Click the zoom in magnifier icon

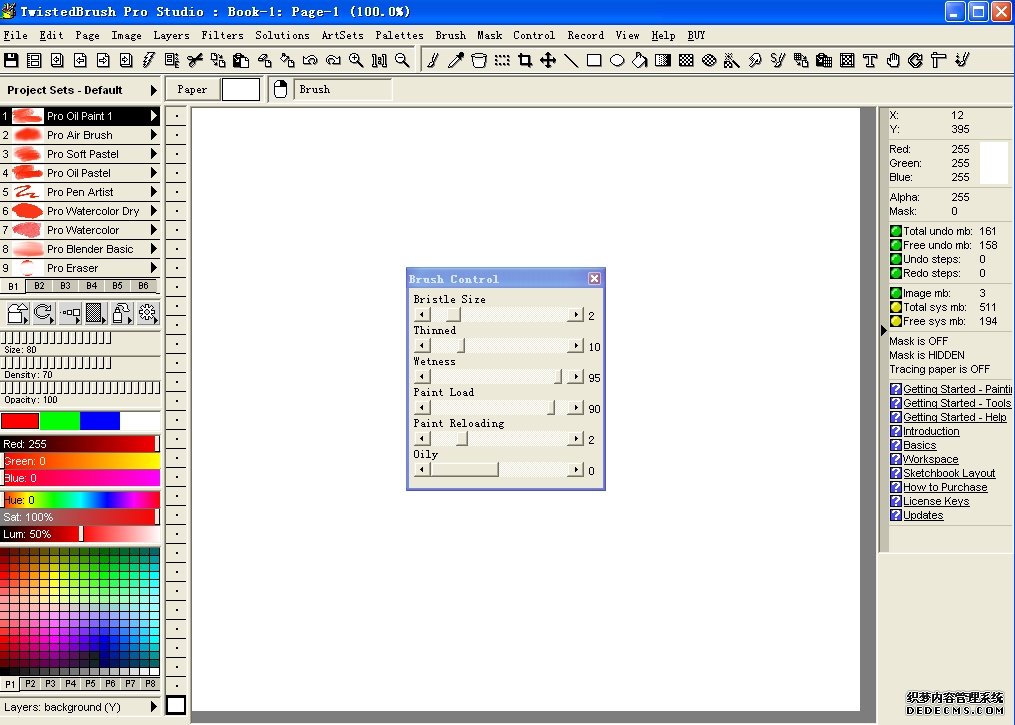356,60
